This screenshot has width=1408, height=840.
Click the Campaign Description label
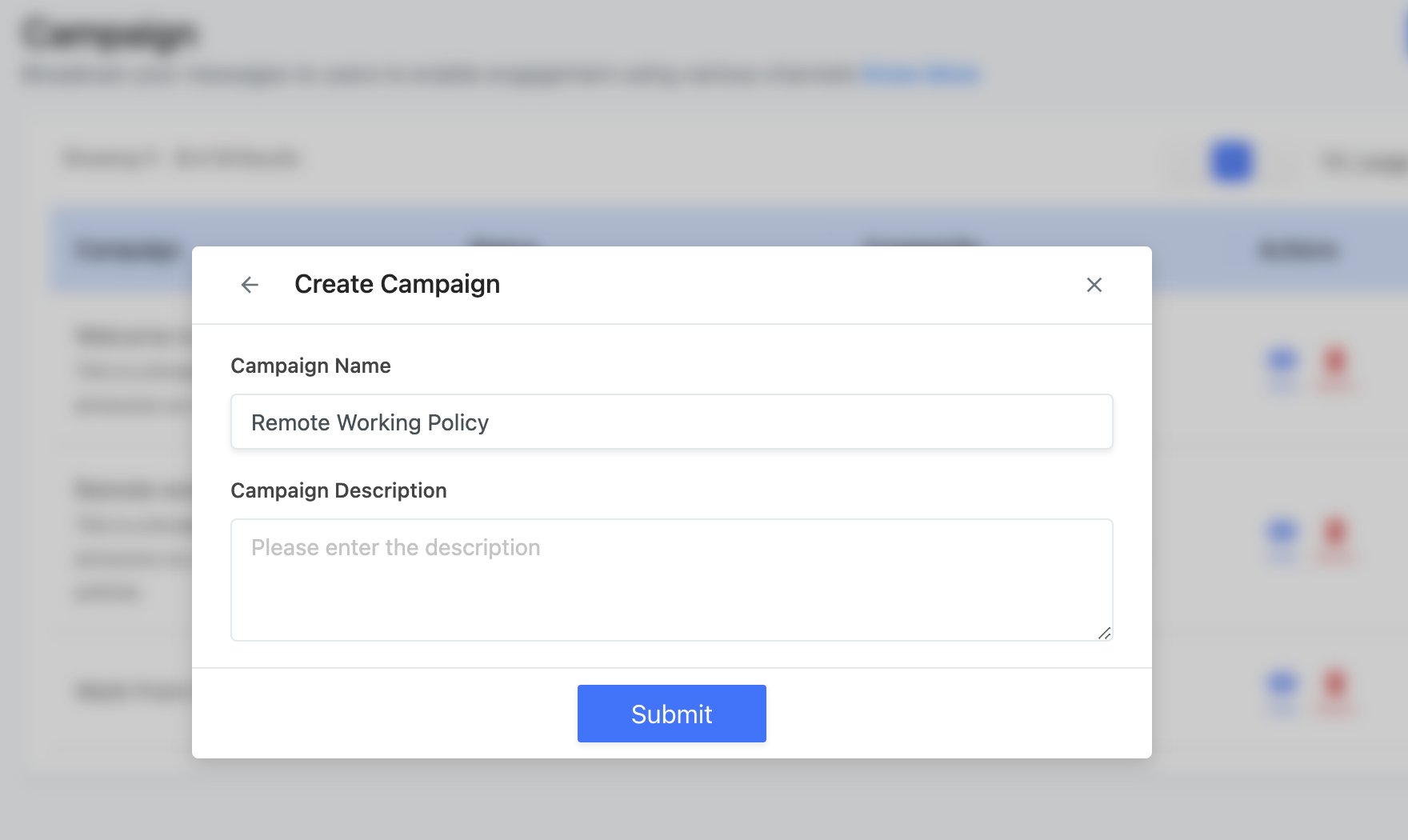[x=338, y=490]
